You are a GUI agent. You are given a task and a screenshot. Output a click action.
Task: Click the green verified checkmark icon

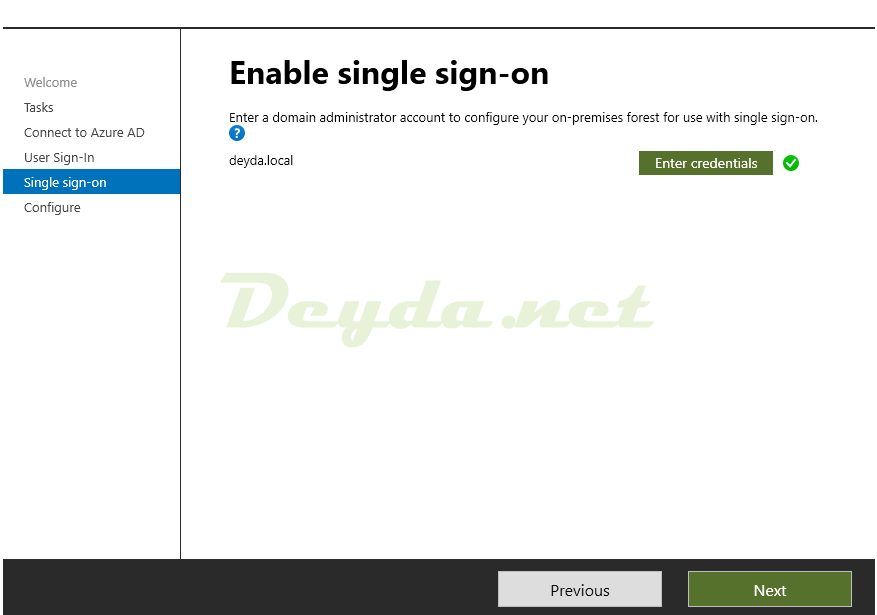790,163
